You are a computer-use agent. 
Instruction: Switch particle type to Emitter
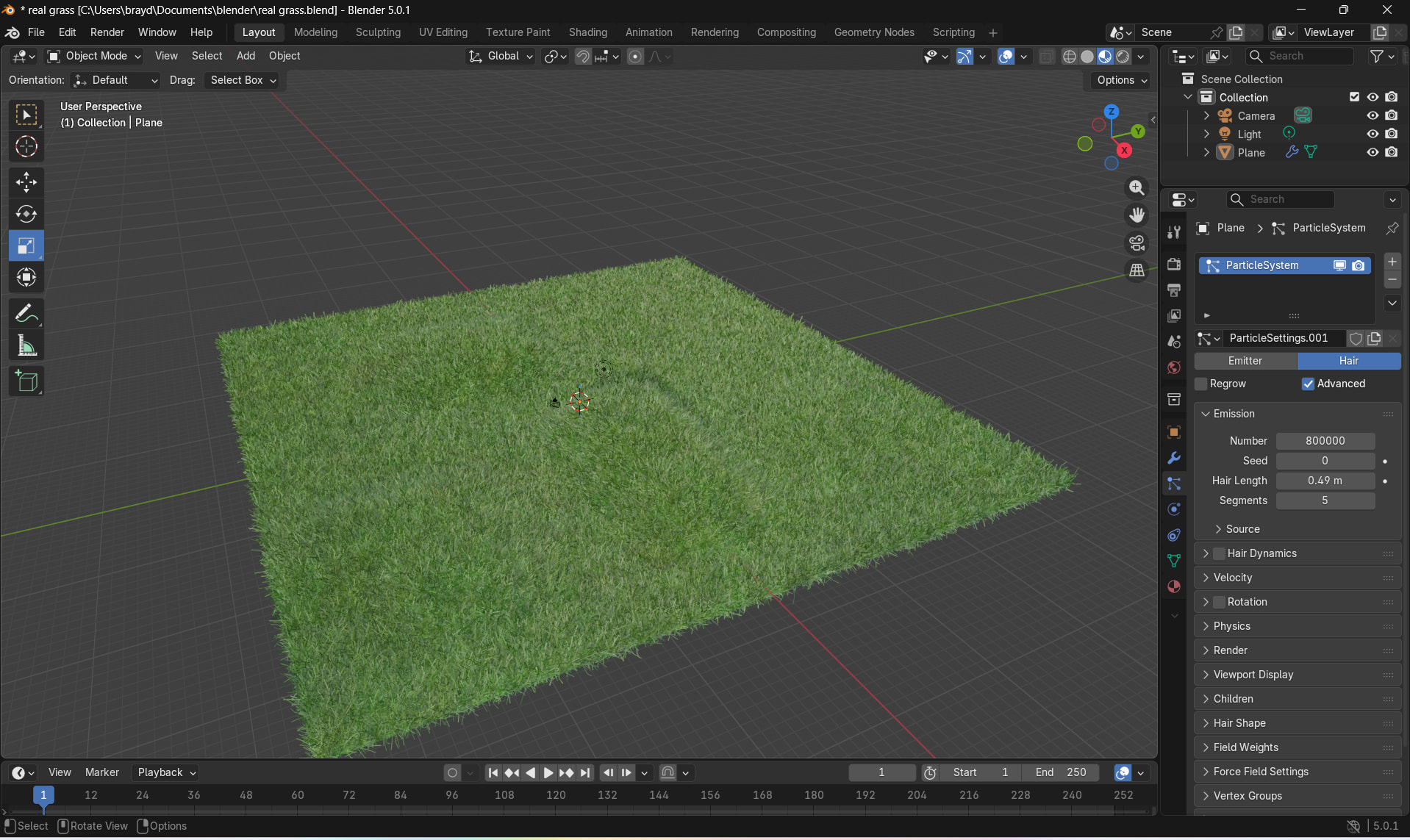[1245, 361]
